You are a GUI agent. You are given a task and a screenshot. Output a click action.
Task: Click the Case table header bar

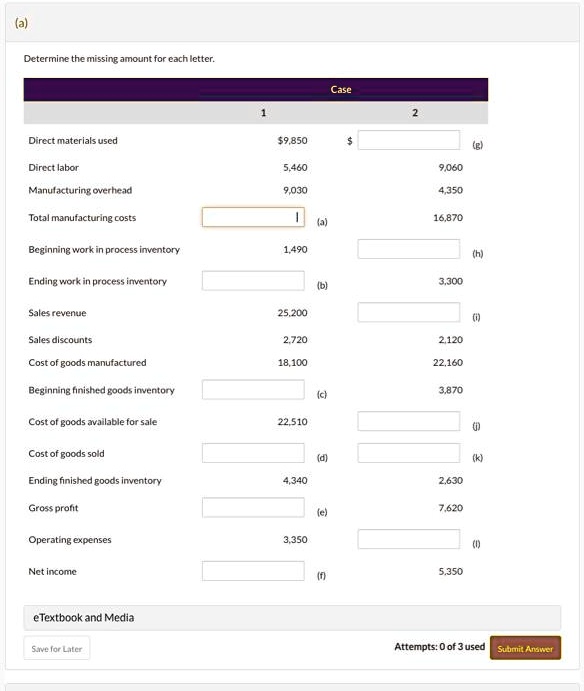(256, 89)
